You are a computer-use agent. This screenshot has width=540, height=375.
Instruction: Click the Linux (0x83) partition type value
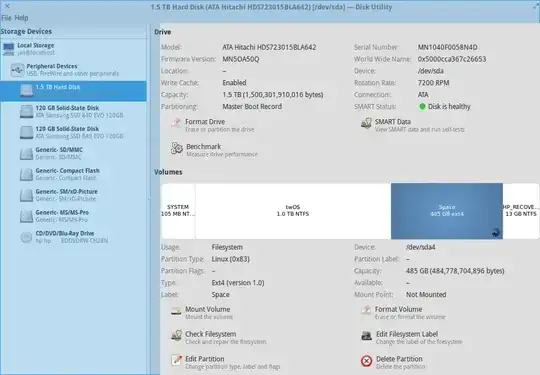(x=231, y=259)
